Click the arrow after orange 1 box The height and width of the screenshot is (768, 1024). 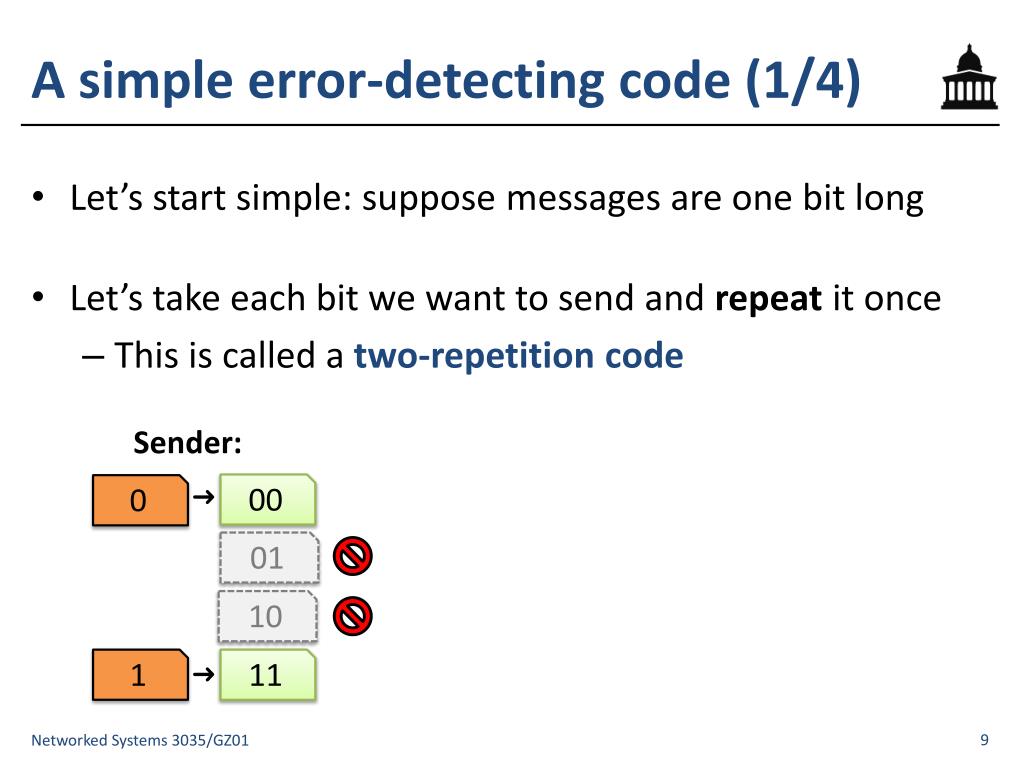(204, 674)
